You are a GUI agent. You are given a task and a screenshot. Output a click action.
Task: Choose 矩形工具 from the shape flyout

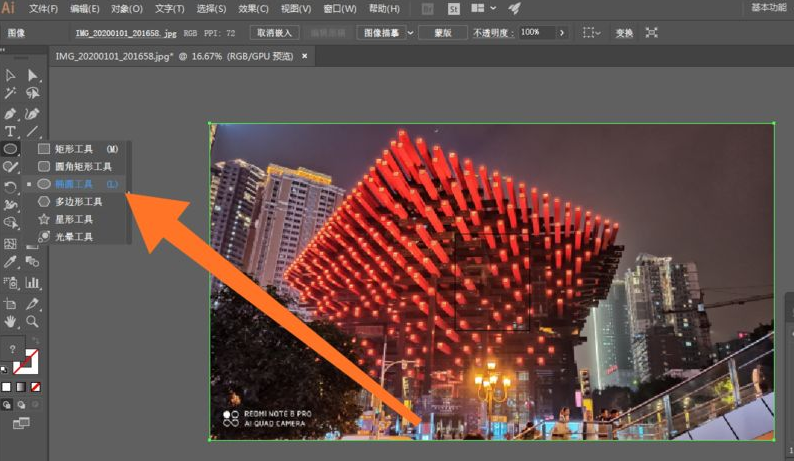point(74,149)
